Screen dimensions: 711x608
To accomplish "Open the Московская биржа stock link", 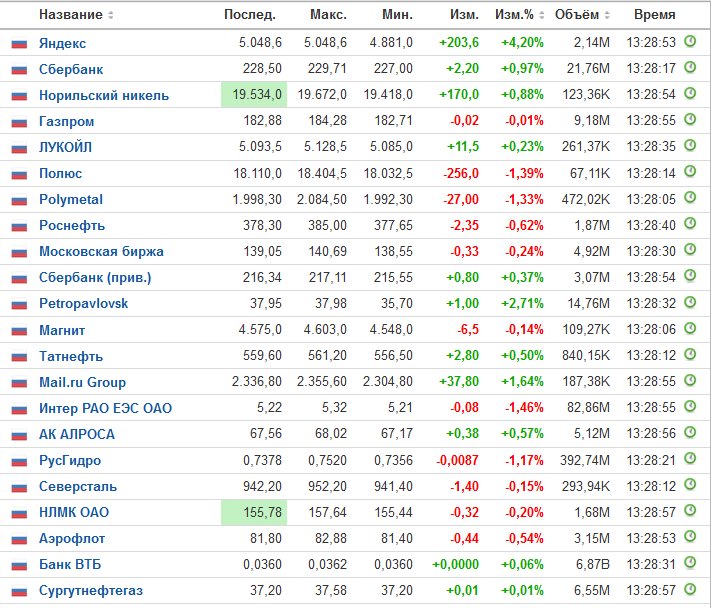I will (101, 252).
